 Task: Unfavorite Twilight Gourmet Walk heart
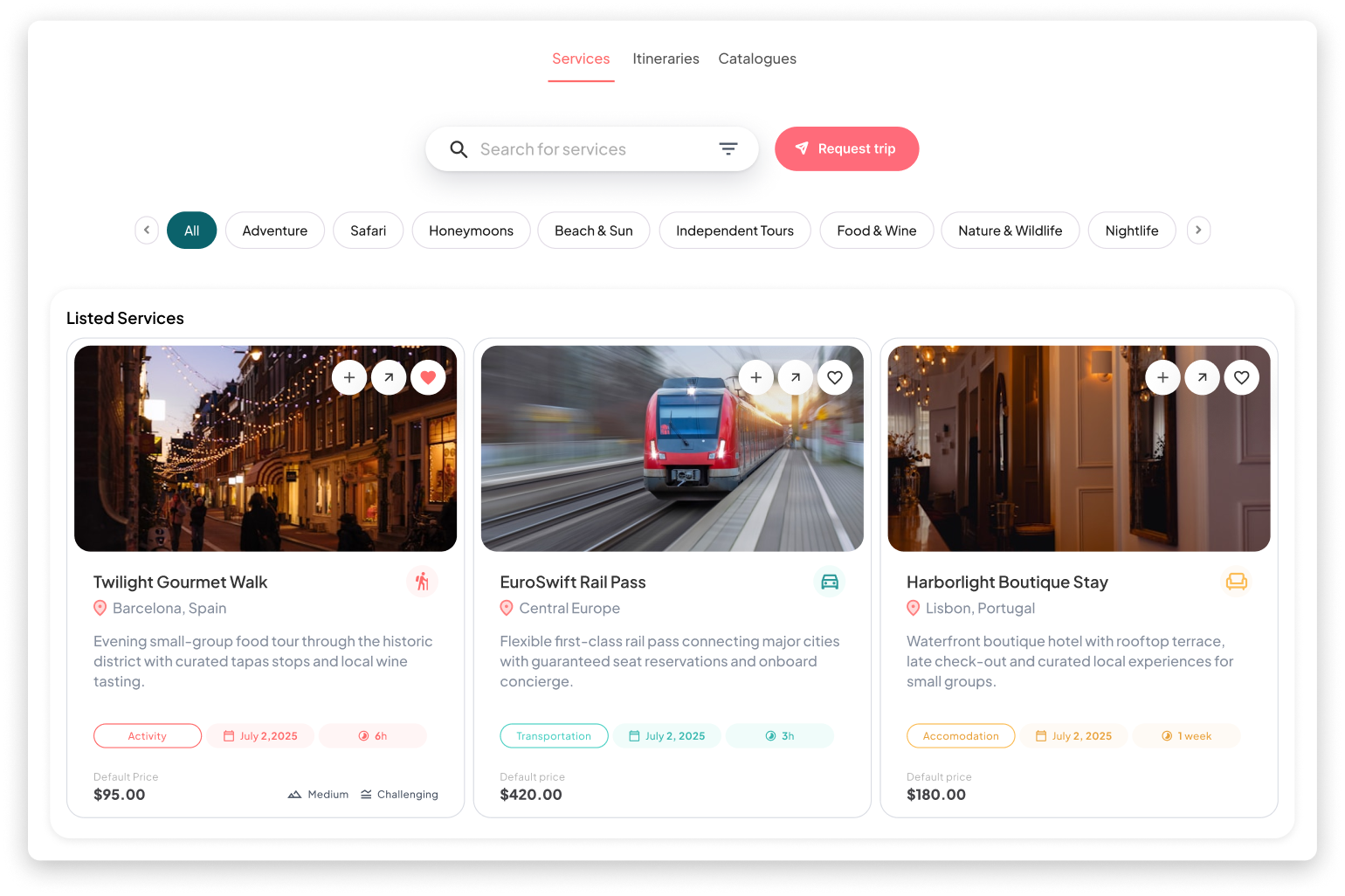click(x=428, y=377)
